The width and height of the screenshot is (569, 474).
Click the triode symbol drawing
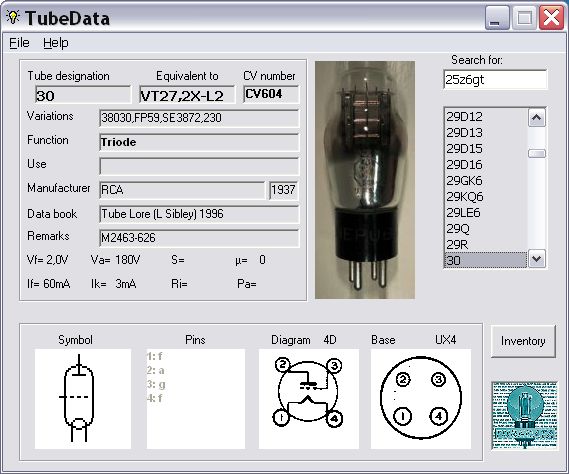click(83, 399)
